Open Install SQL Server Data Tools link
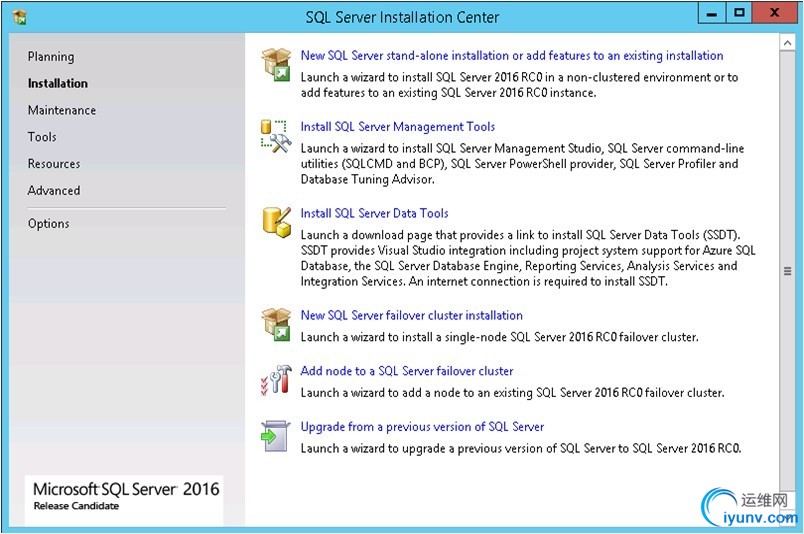Viewport: 804px width, 534px height. (x=374, y=213)
